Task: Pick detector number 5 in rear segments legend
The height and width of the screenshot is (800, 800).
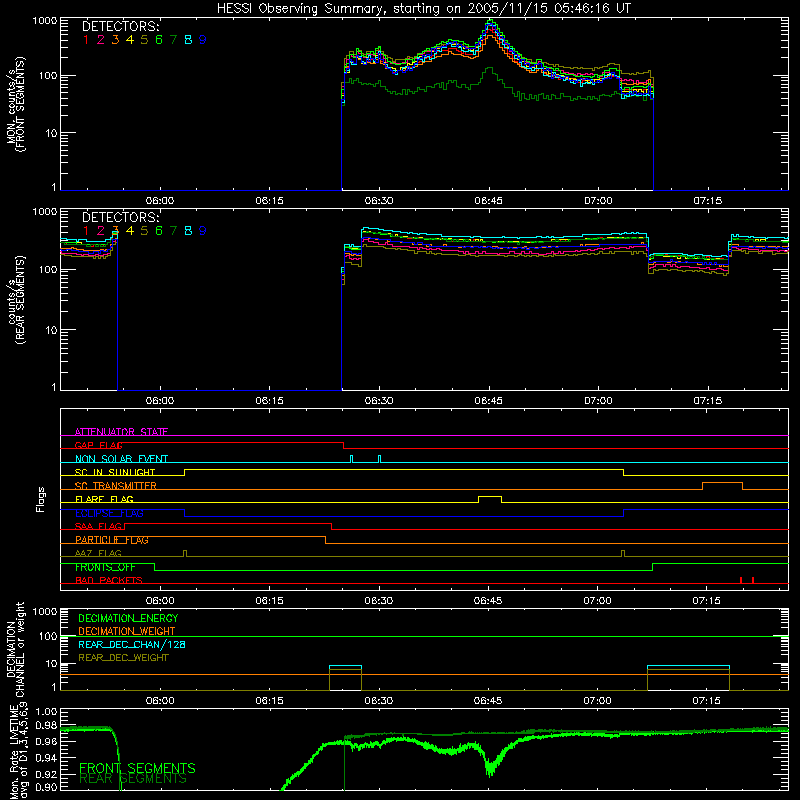Action: tap(144, 231)
